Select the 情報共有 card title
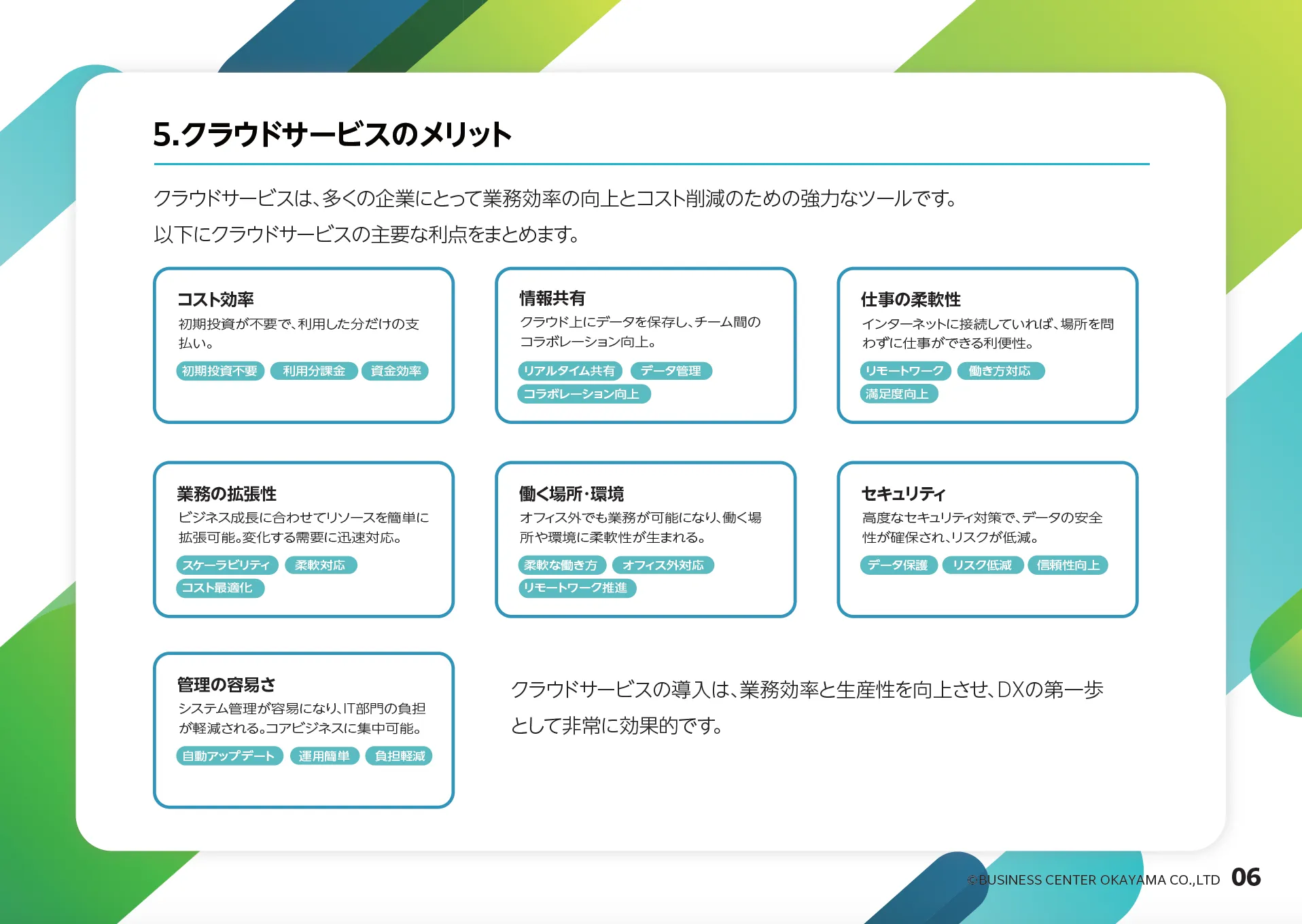 [552, 298]
